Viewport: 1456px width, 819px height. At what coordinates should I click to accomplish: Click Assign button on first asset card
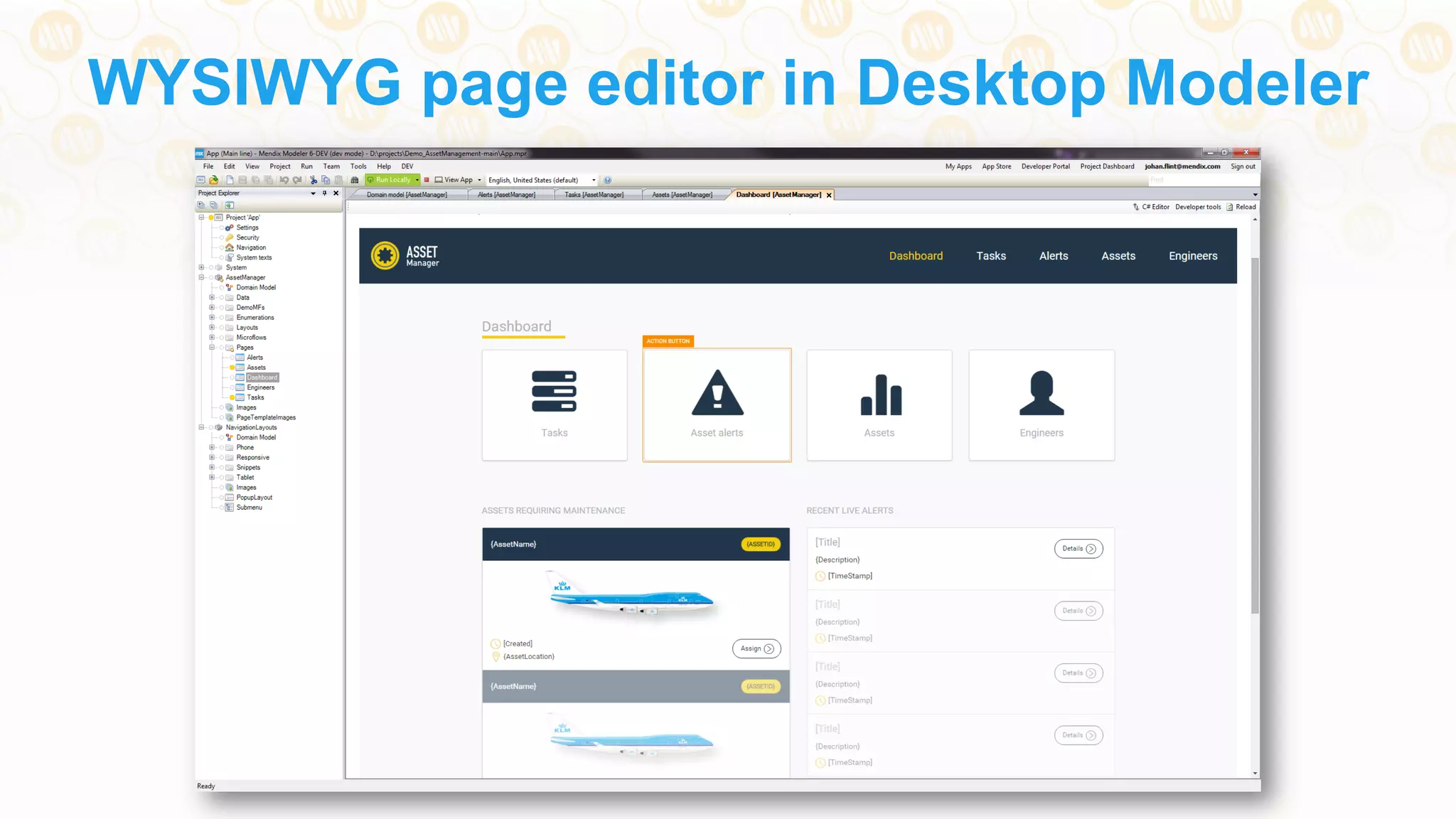[x=756, y=648]
